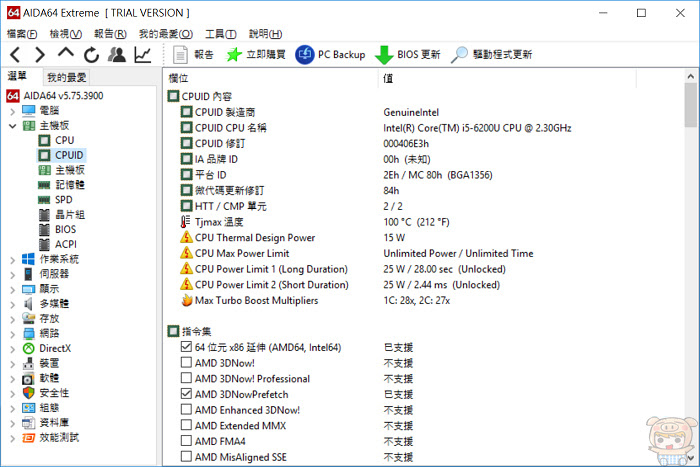Expand the 存放 tree node
The height and width of the screenshot is (467, 700).
12,319
